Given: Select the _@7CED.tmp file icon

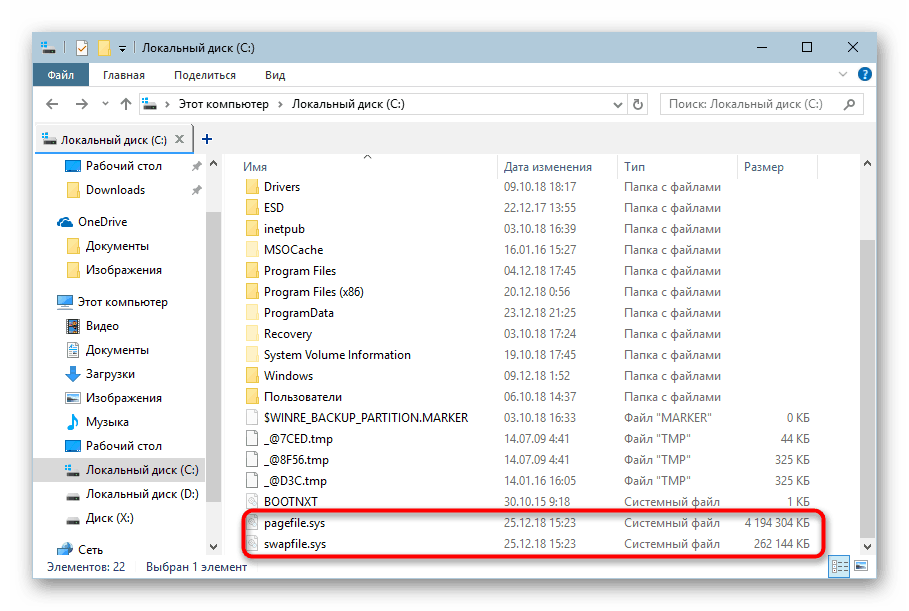Looking at the screenshot, I should tap(252, 439).
